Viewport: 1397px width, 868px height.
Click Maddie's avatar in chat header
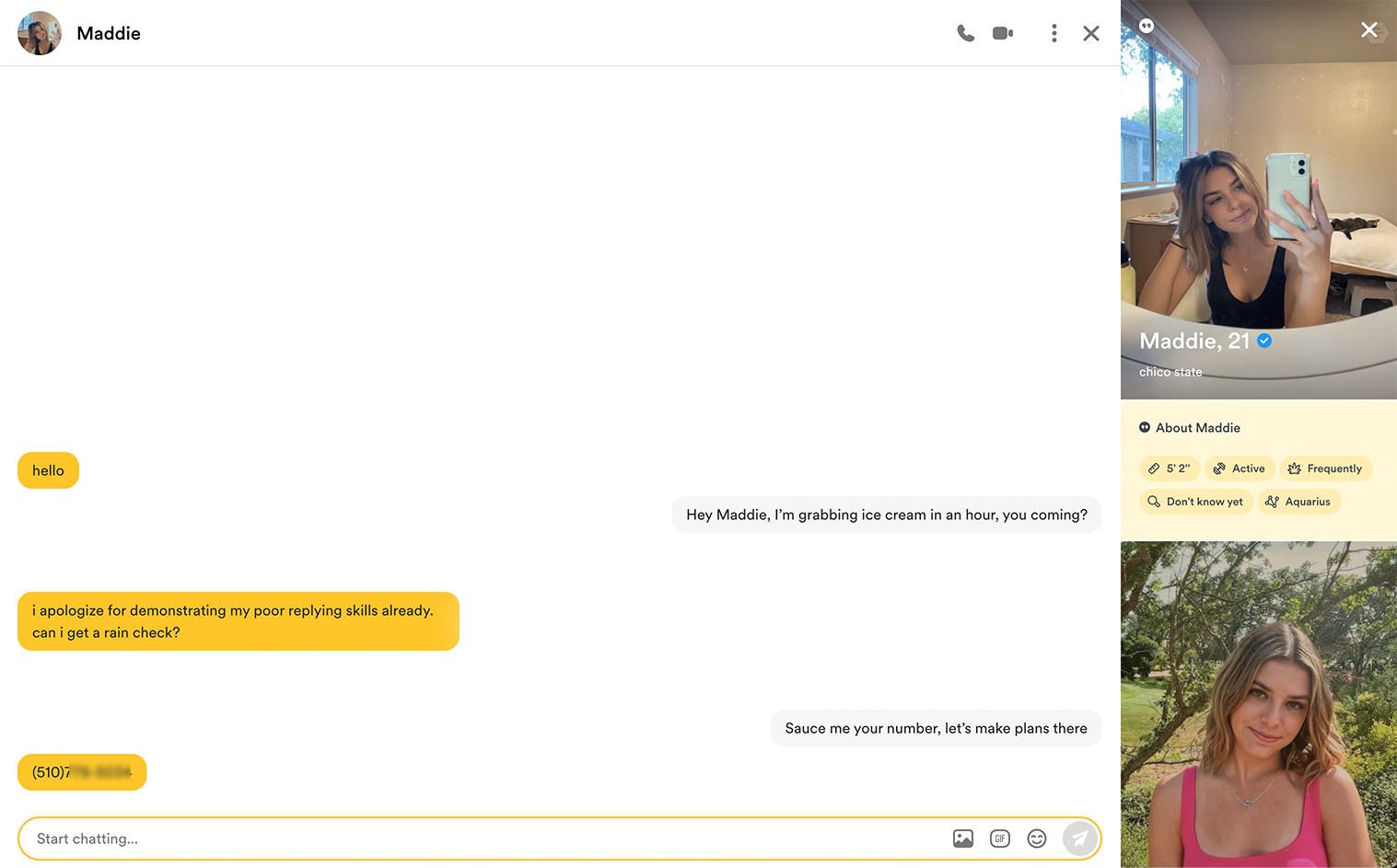(x=40, y=33)
